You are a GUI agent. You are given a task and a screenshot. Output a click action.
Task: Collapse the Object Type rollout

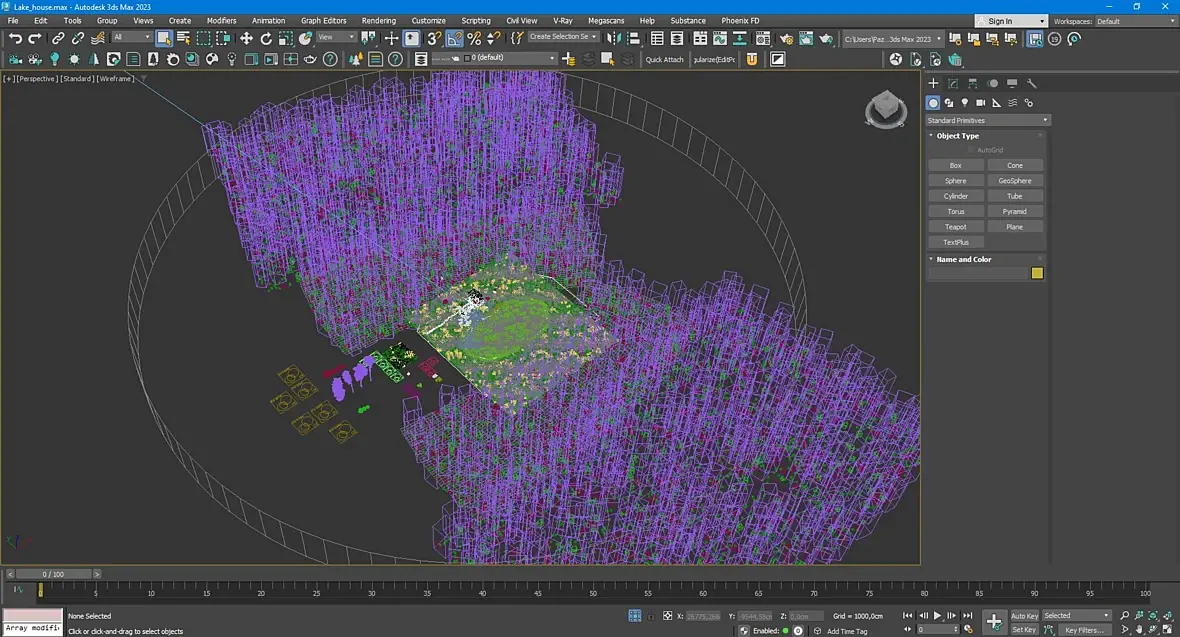tap(958, 136)
